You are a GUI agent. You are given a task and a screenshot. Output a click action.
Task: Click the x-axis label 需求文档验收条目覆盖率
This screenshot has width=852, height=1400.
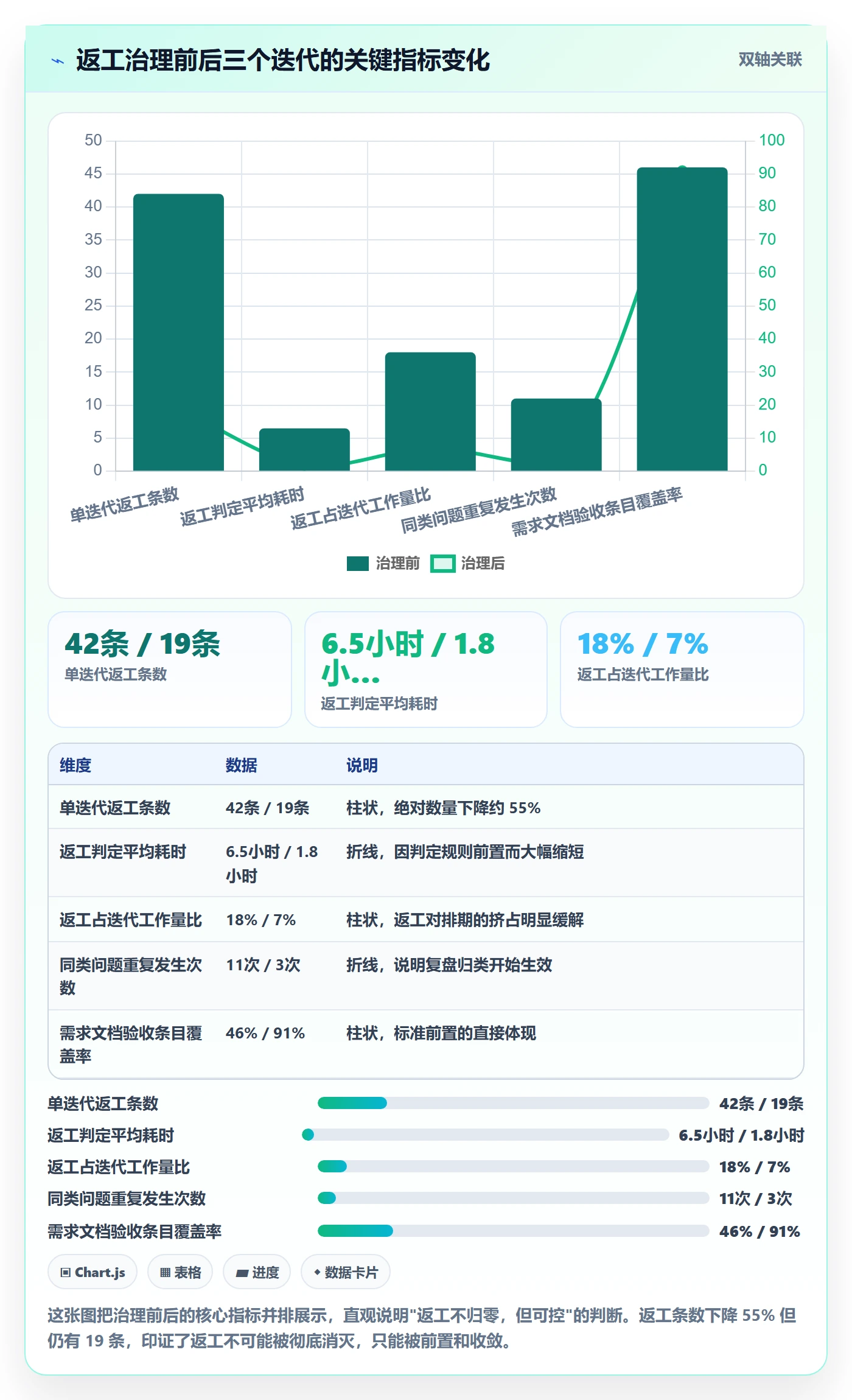[597, 512]
